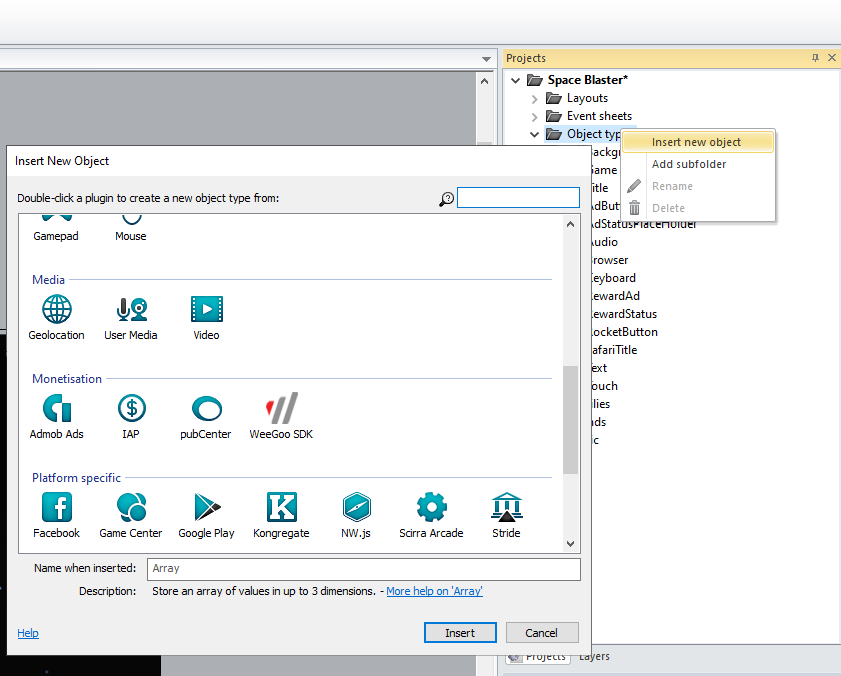This screenshot has width=841, height=676.
Task: Click the plugin search input box
Action: click(518, 198)
